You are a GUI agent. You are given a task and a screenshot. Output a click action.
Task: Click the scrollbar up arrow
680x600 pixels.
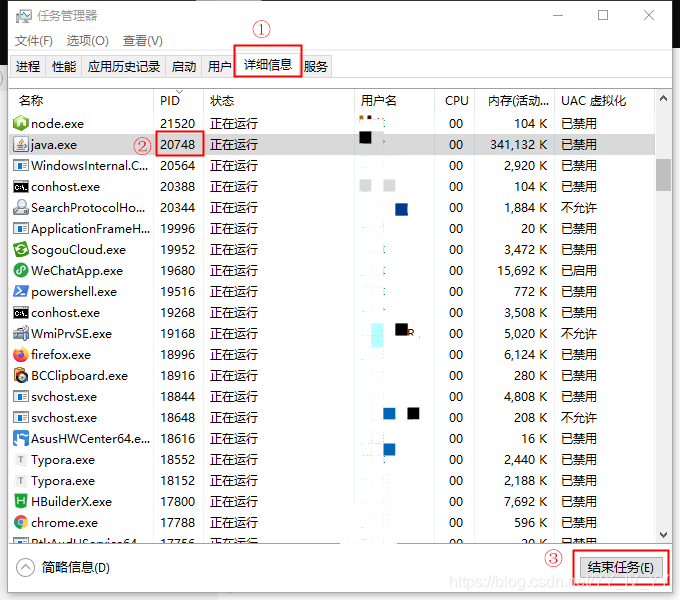click(663, 99)
